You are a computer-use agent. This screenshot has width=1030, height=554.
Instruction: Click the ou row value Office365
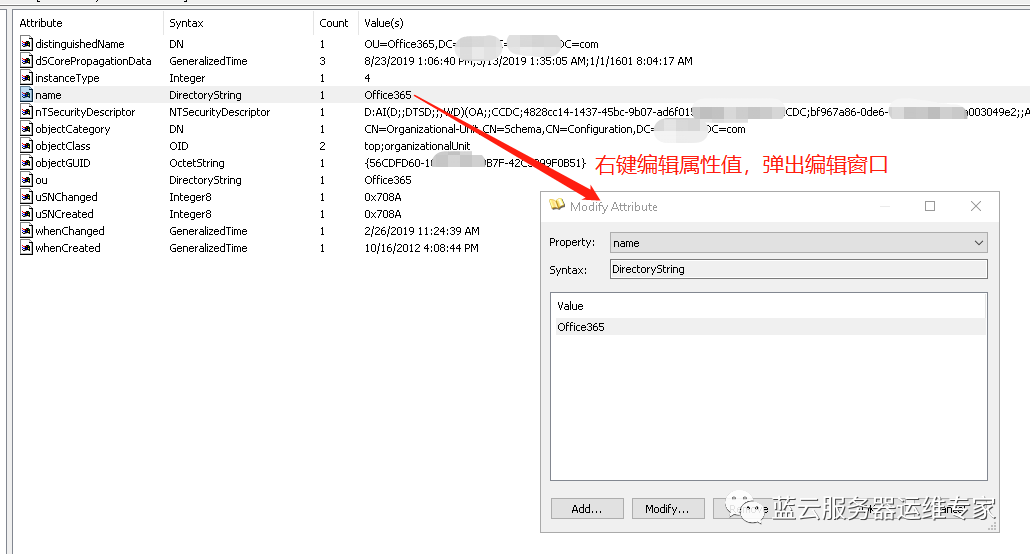point(388,180)
